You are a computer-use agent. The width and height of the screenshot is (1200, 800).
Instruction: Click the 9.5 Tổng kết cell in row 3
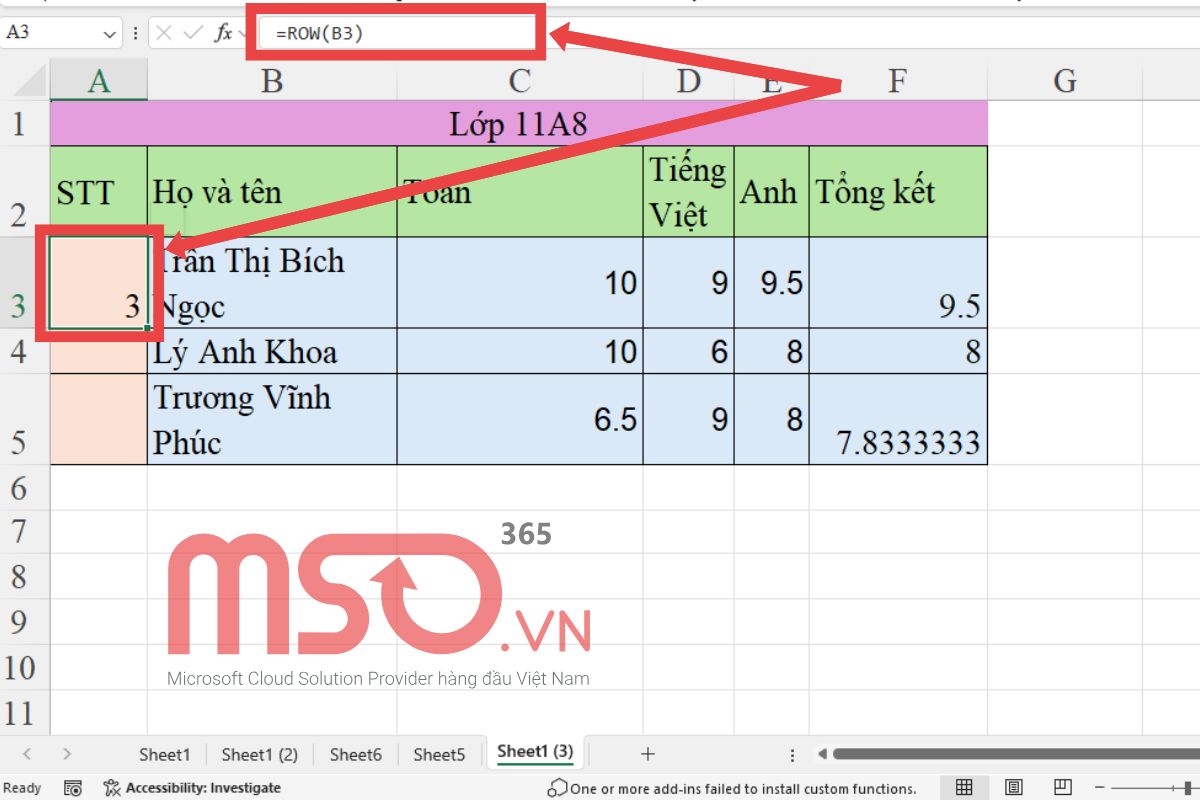(x=898, y=283)
